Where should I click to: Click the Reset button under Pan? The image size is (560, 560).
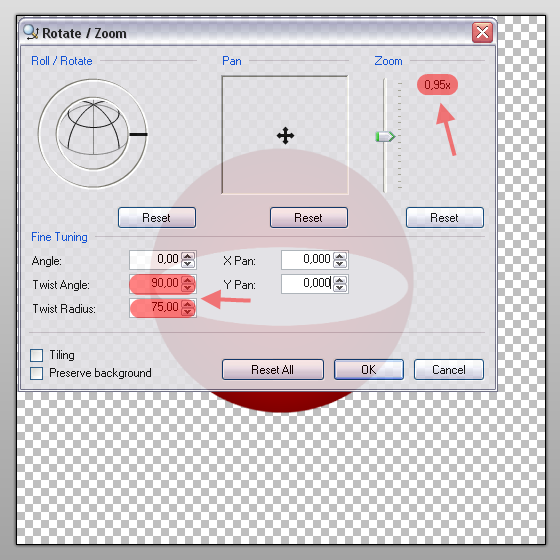click(309, 218)
